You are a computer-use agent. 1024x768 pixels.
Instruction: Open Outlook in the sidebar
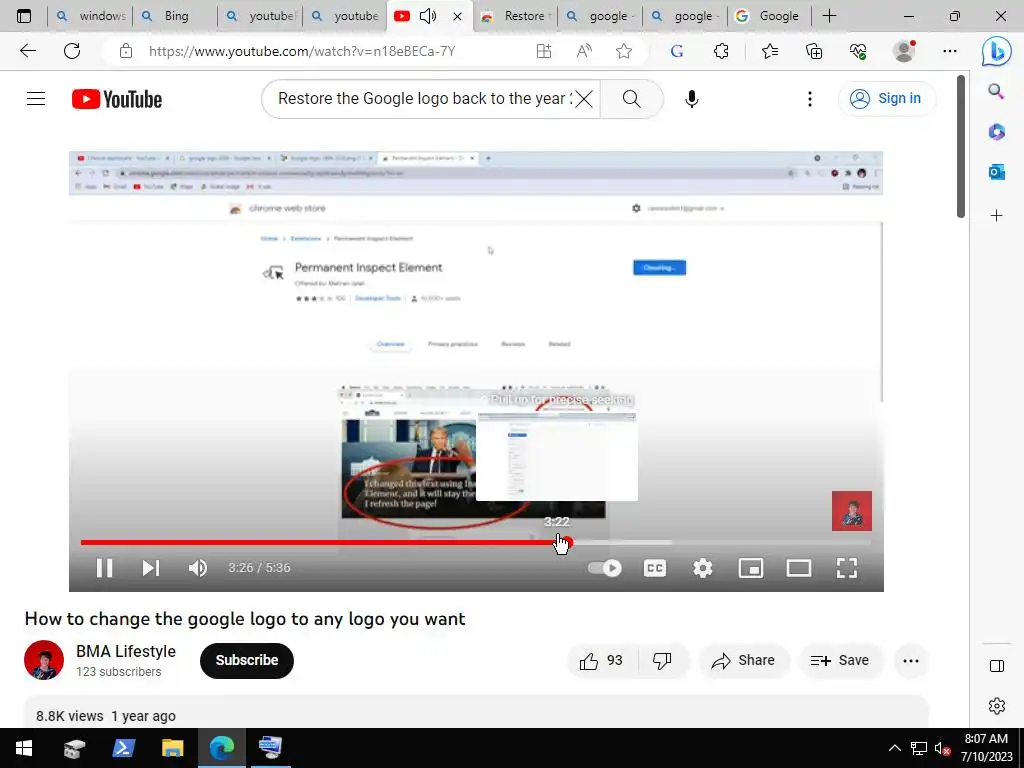tap(997, 172)
